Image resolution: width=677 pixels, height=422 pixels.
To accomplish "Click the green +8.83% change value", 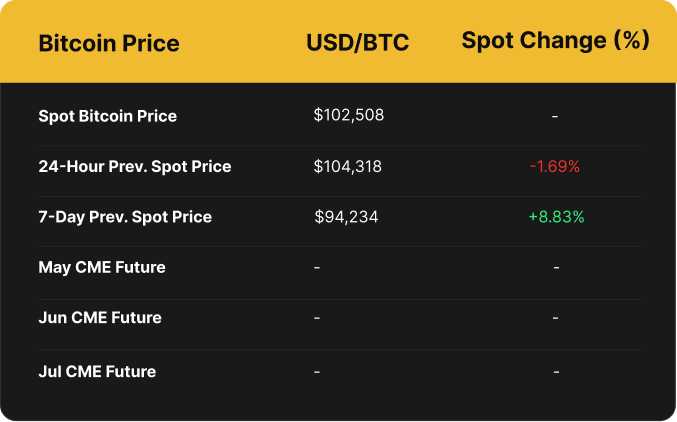I will (555, 217).
